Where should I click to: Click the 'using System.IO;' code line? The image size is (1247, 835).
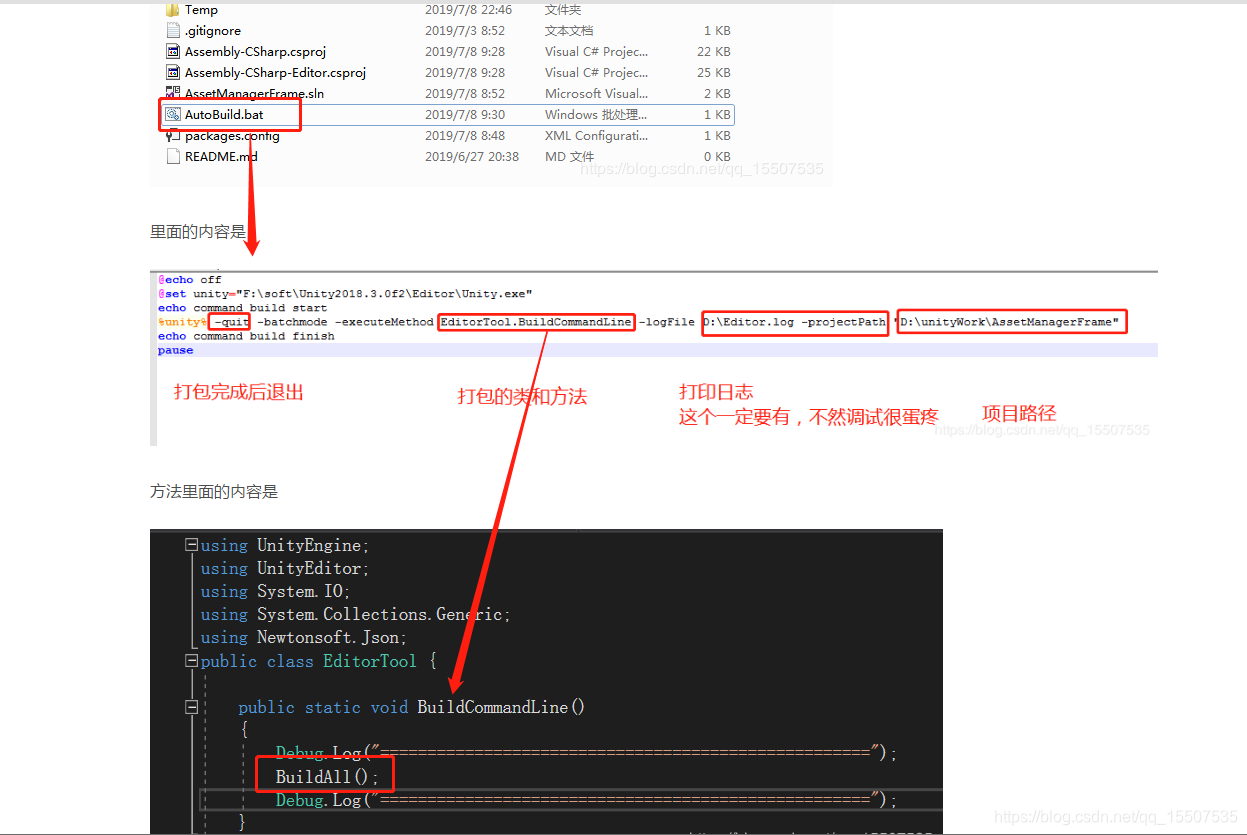point(276,592)
